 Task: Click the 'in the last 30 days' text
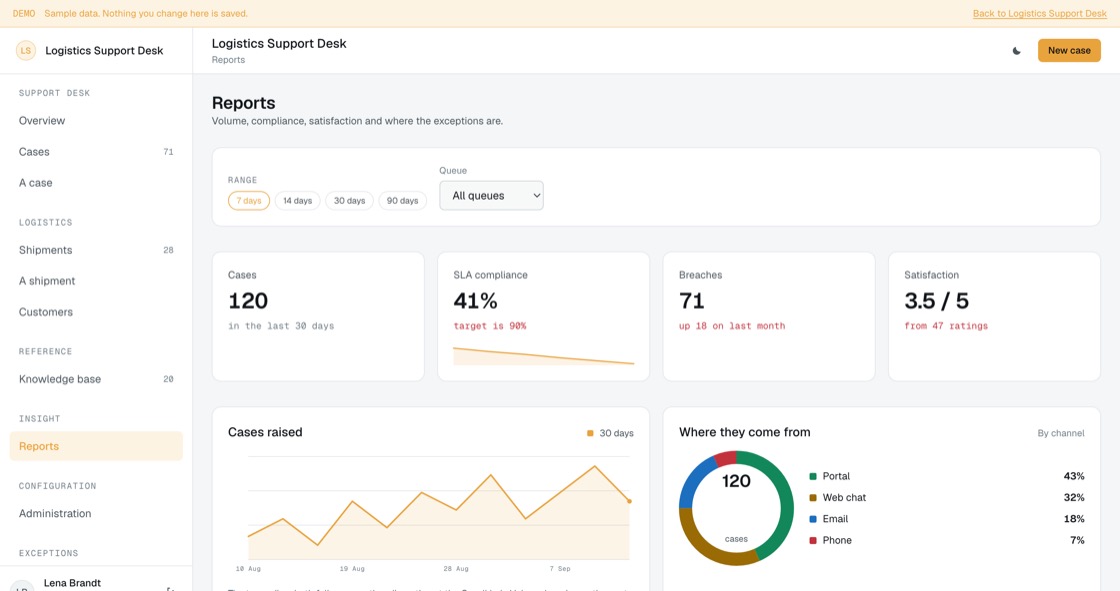281,326
